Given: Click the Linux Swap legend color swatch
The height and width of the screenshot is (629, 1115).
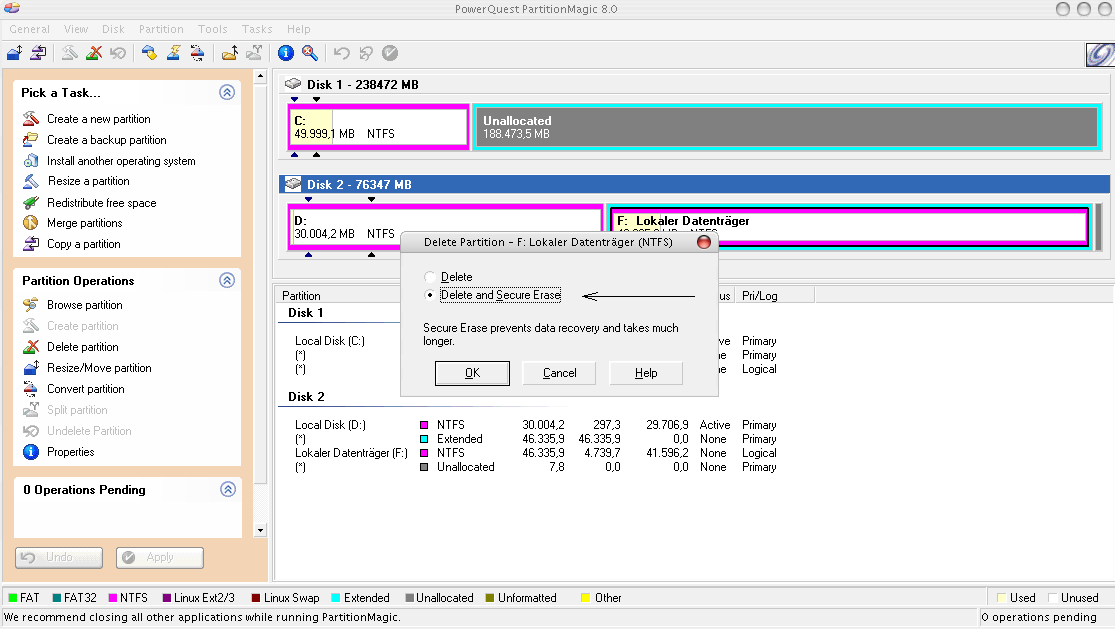Looking at the screenshot, I should coord(255,598).
